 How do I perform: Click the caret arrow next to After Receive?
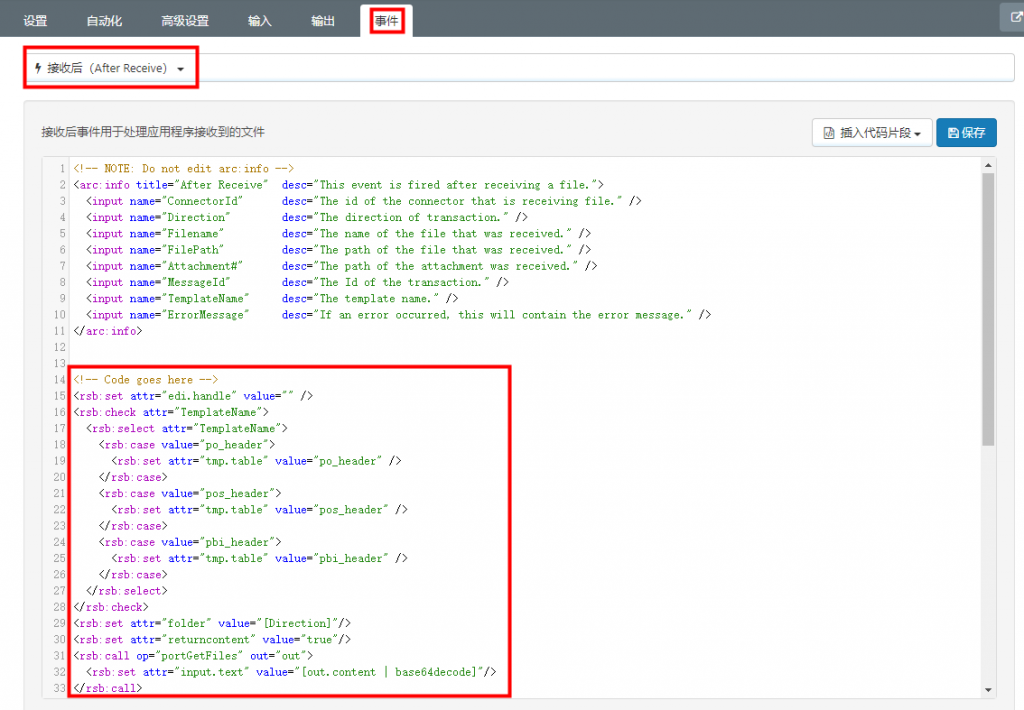[x=181, y=69]
